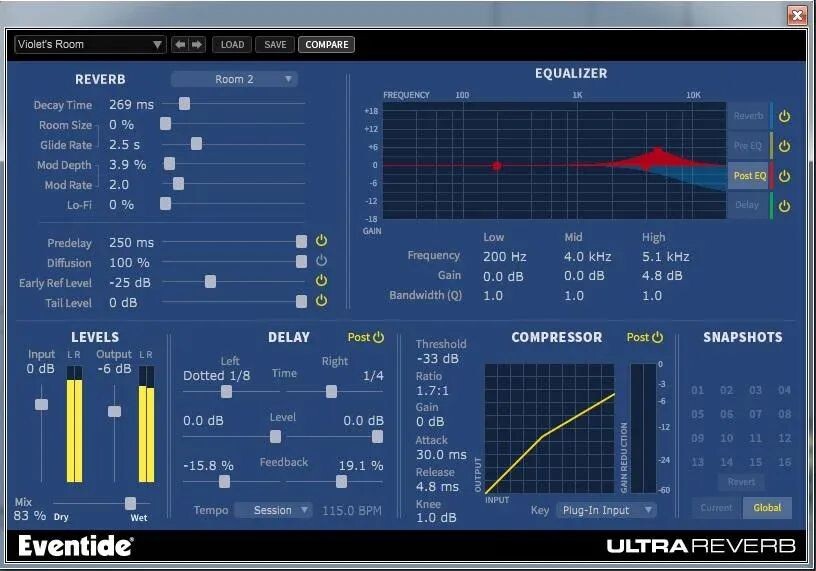Click the Input level fader handle
816x571 pixels.
41,404
